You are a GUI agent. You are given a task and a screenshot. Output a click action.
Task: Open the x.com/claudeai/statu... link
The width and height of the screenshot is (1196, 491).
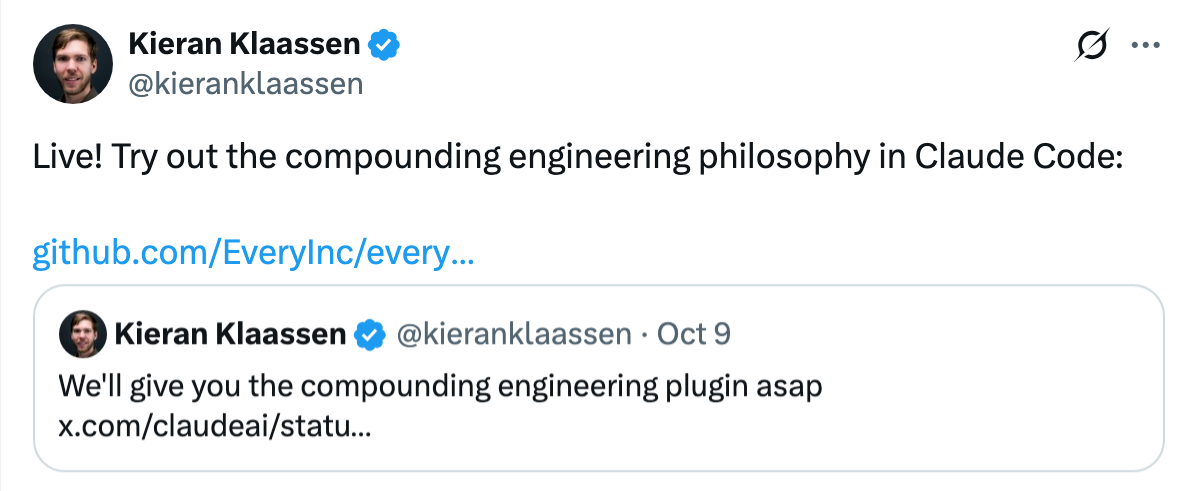click(215, 428)
